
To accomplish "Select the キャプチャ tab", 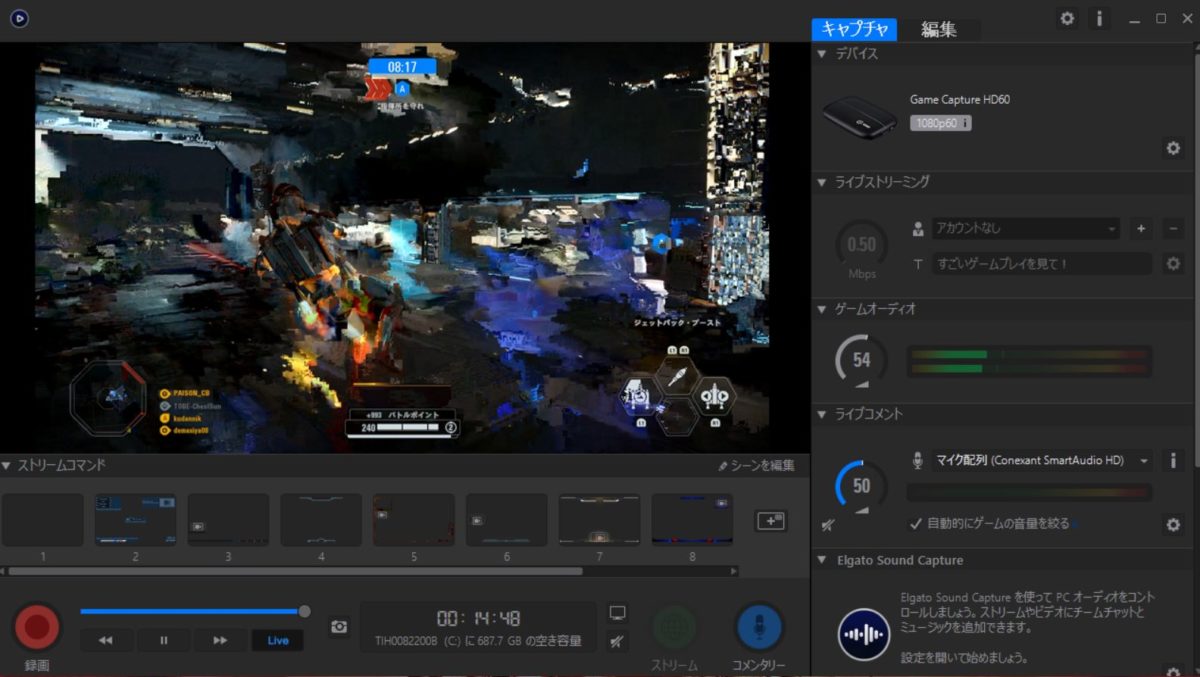I will pos(855,29).
